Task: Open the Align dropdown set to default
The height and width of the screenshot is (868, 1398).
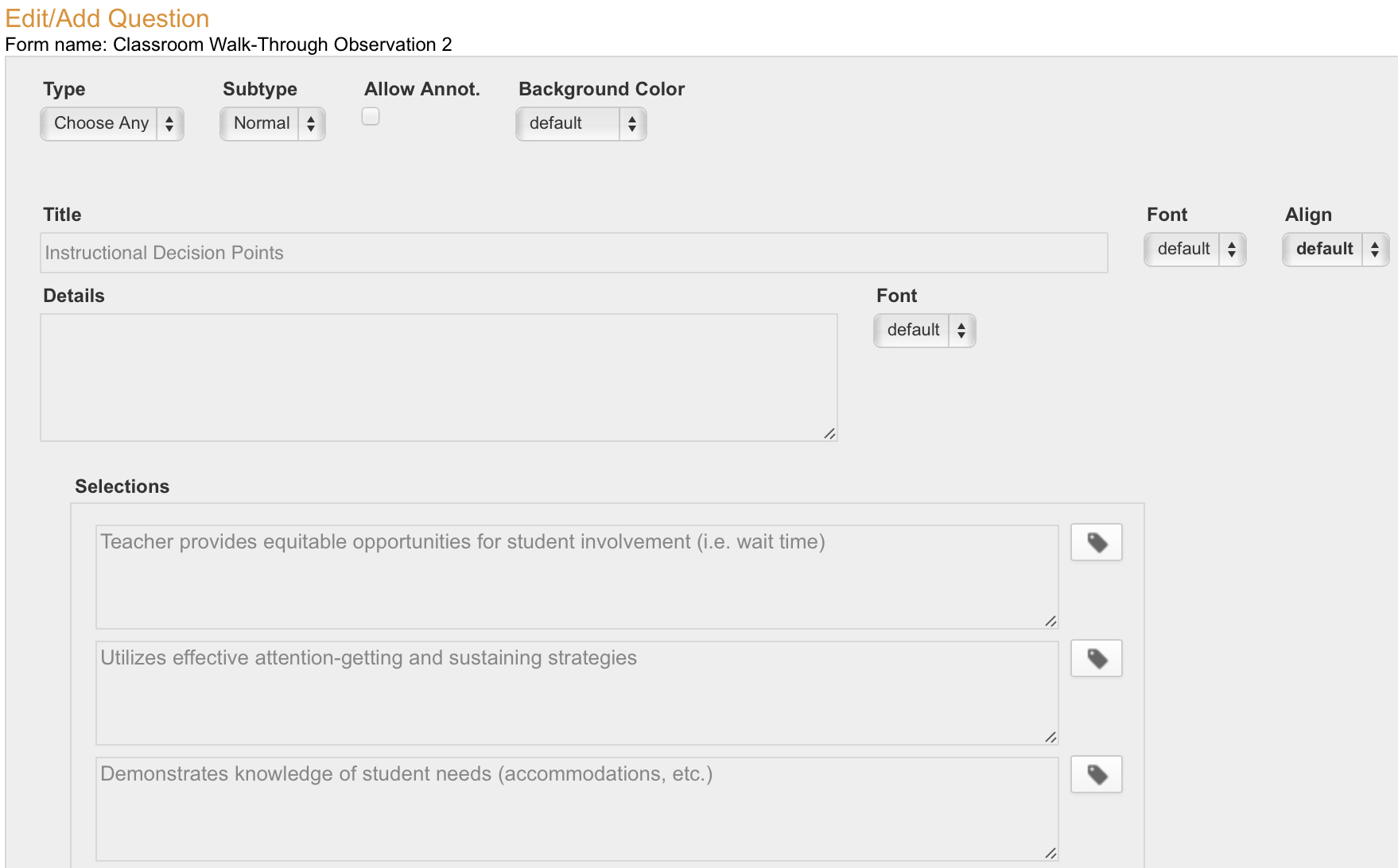Action: click(1324, 249)
